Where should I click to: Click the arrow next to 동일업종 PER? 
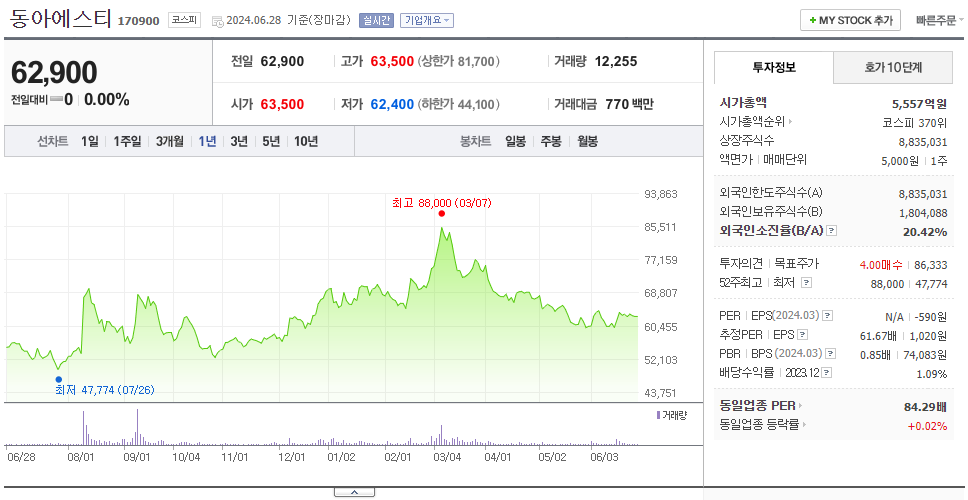click(801, 406)
